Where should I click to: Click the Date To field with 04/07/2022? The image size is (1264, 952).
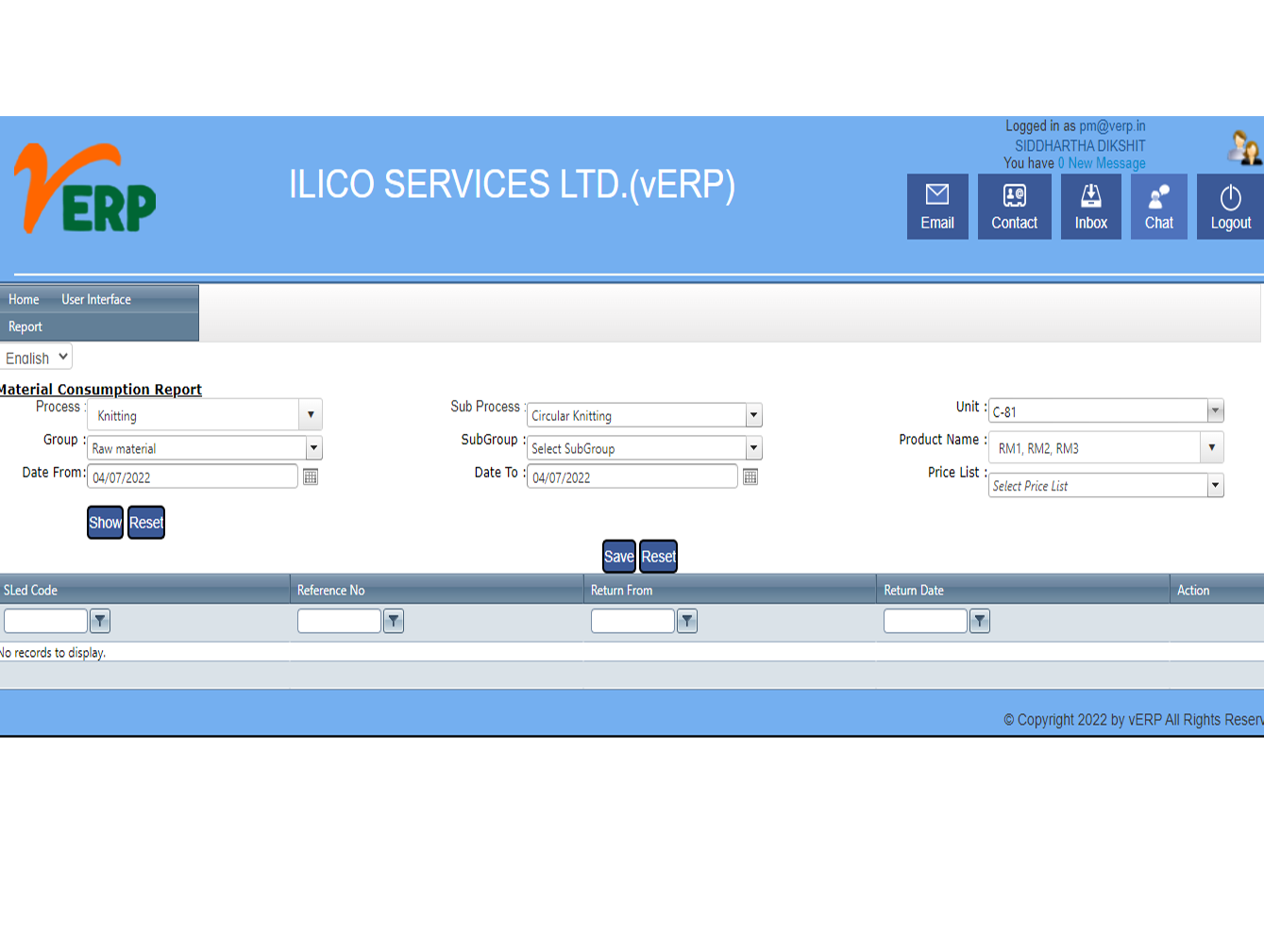tap(632, 476)
